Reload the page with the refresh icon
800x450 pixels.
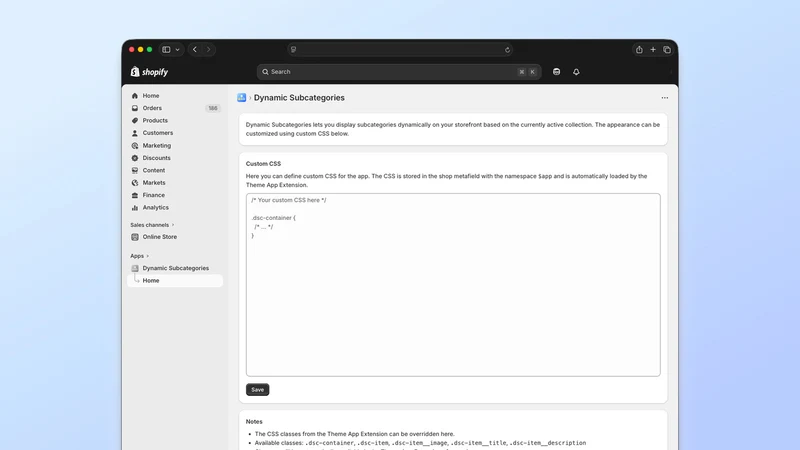coord(507,49)
